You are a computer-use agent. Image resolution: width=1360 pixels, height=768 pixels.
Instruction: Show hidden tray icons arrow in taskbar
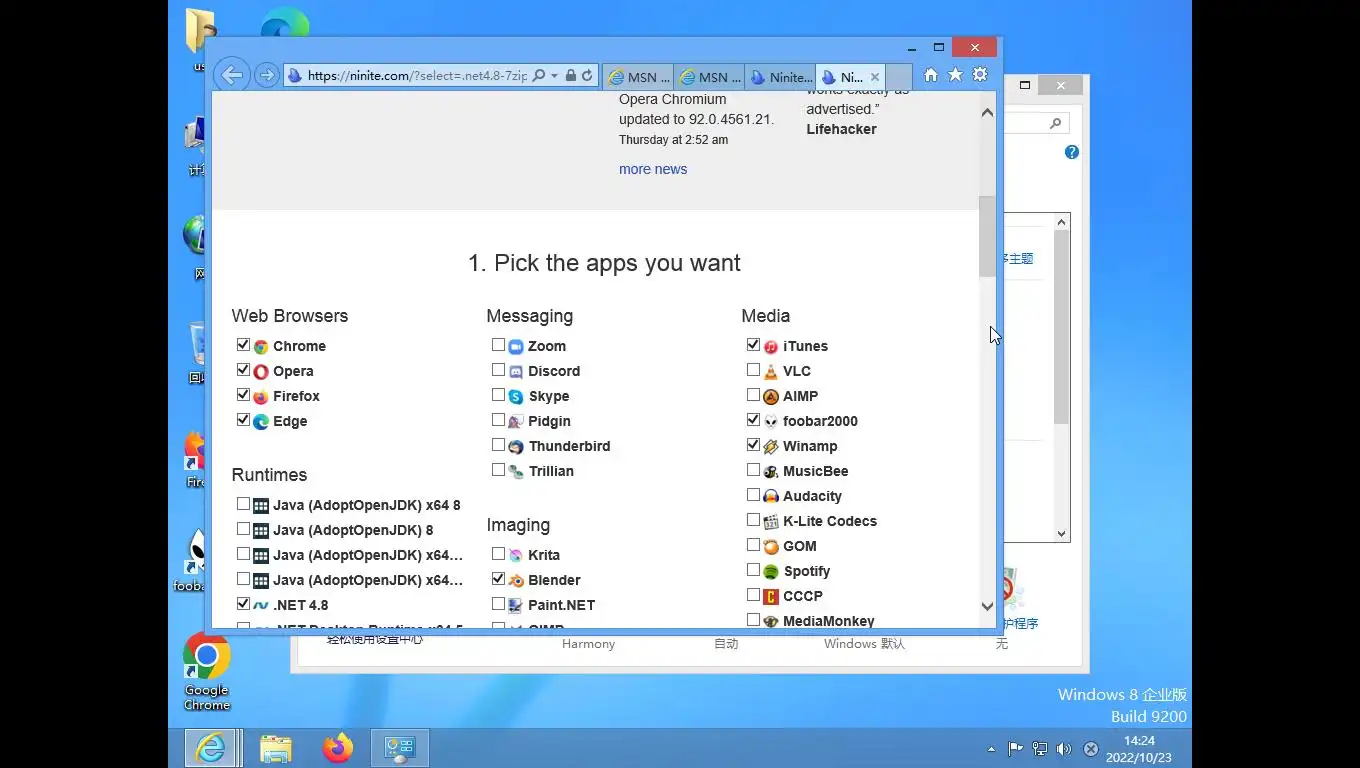coord(991,748)
